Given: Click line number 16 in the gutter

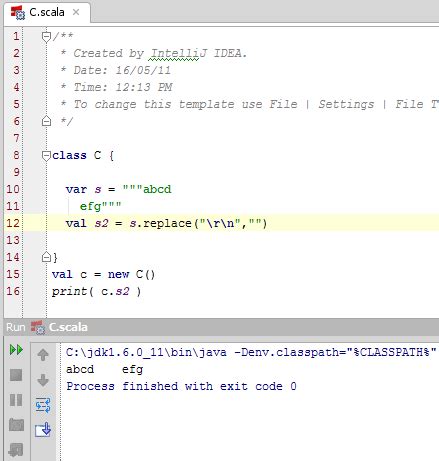Looking at the screenshot, I should coord(13,291).
